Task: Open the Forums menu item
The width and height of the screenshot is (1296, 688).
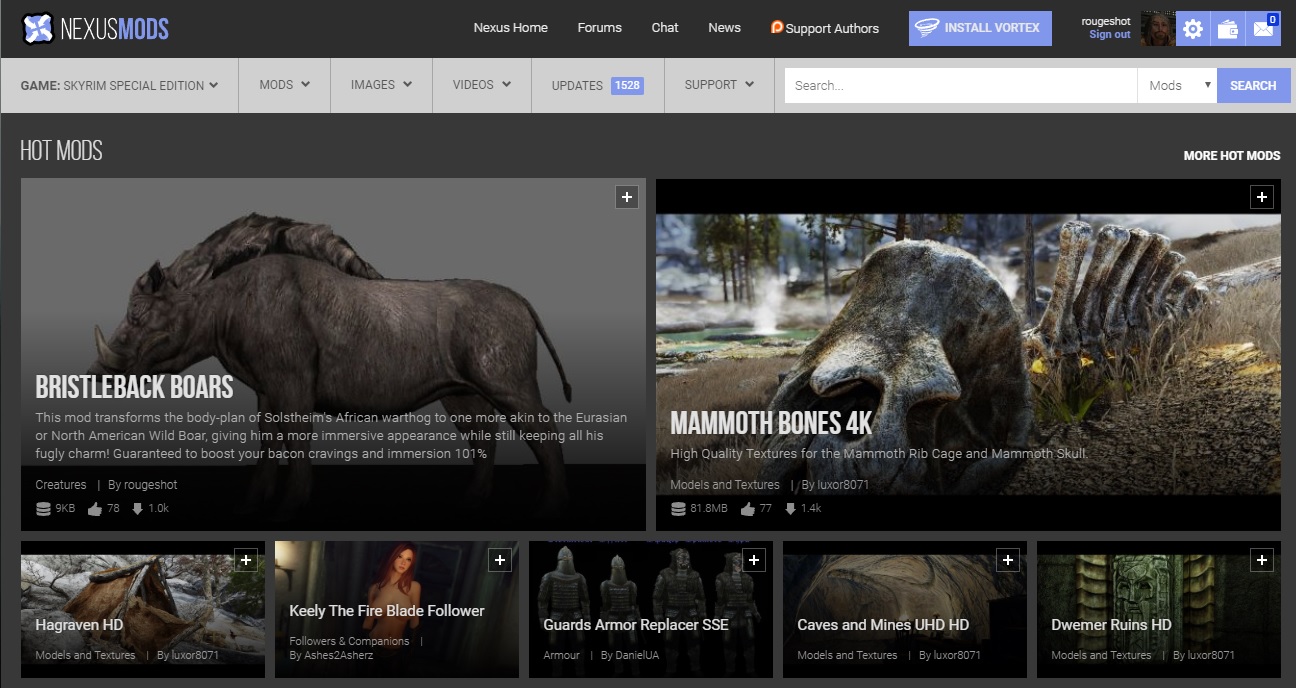Action: [599, 28]
